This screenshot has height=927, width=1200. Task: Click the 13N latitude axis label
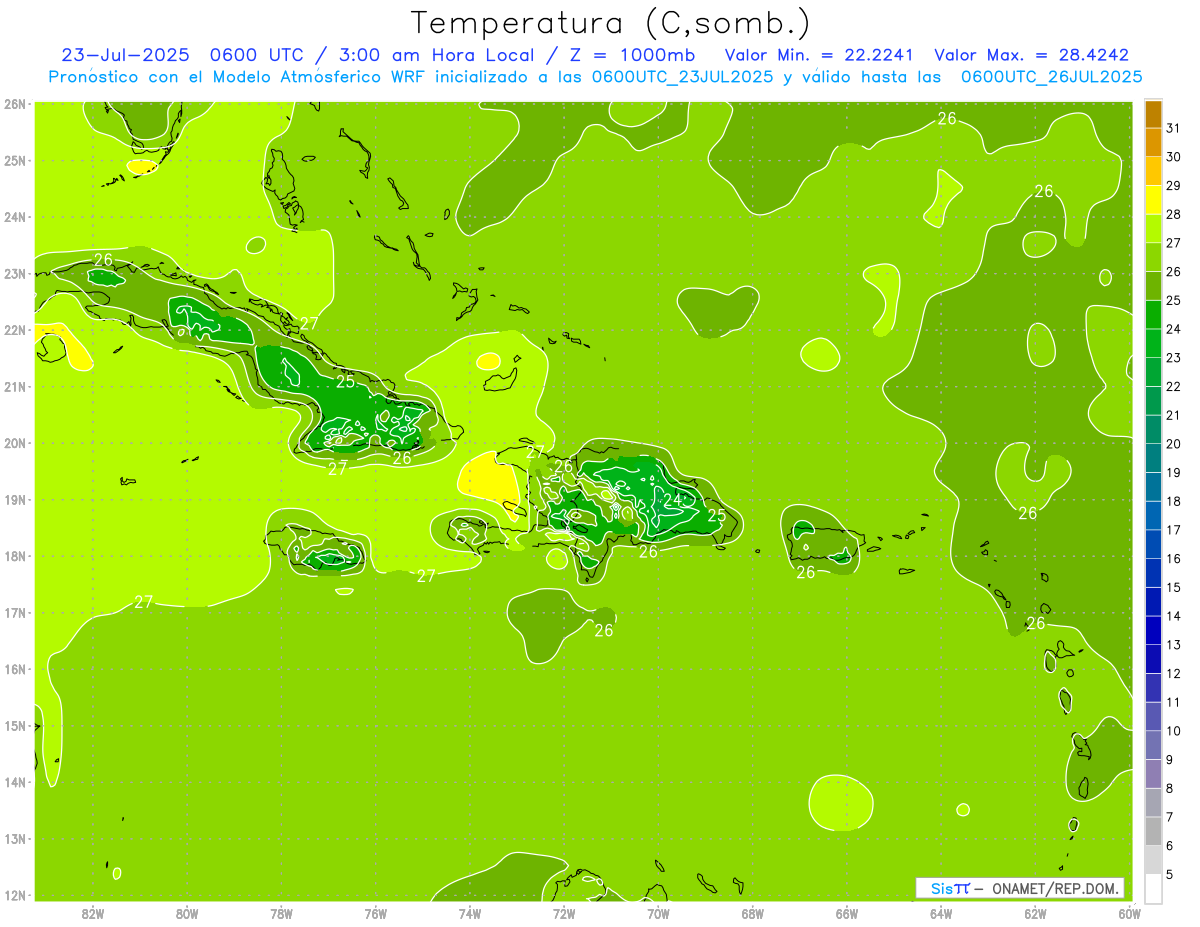click(x=15, y=838)
